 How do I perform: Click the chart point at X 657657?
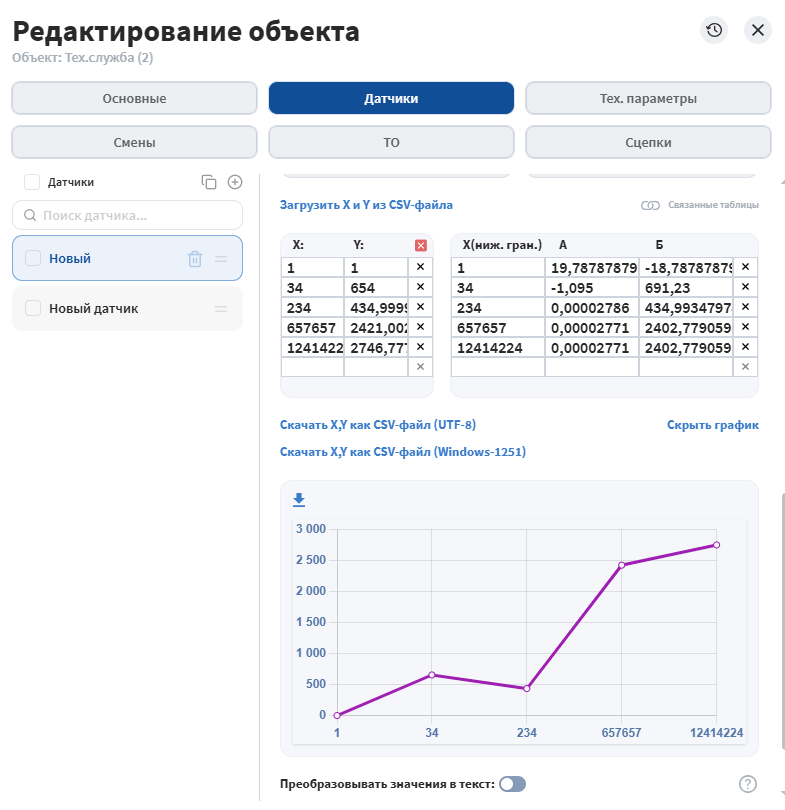pos(621,565)
